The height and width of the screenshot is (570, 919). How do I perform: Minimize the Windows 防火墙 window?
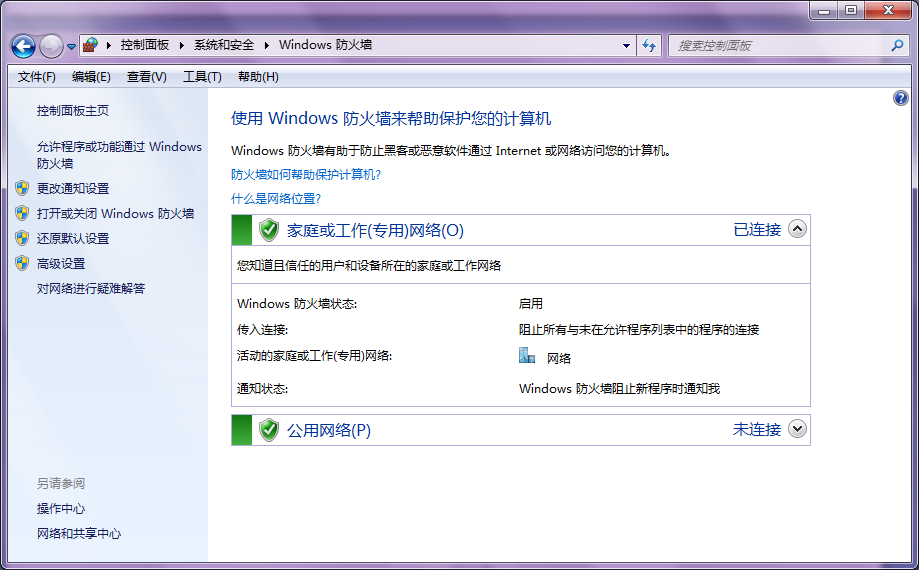coord(823,10)
